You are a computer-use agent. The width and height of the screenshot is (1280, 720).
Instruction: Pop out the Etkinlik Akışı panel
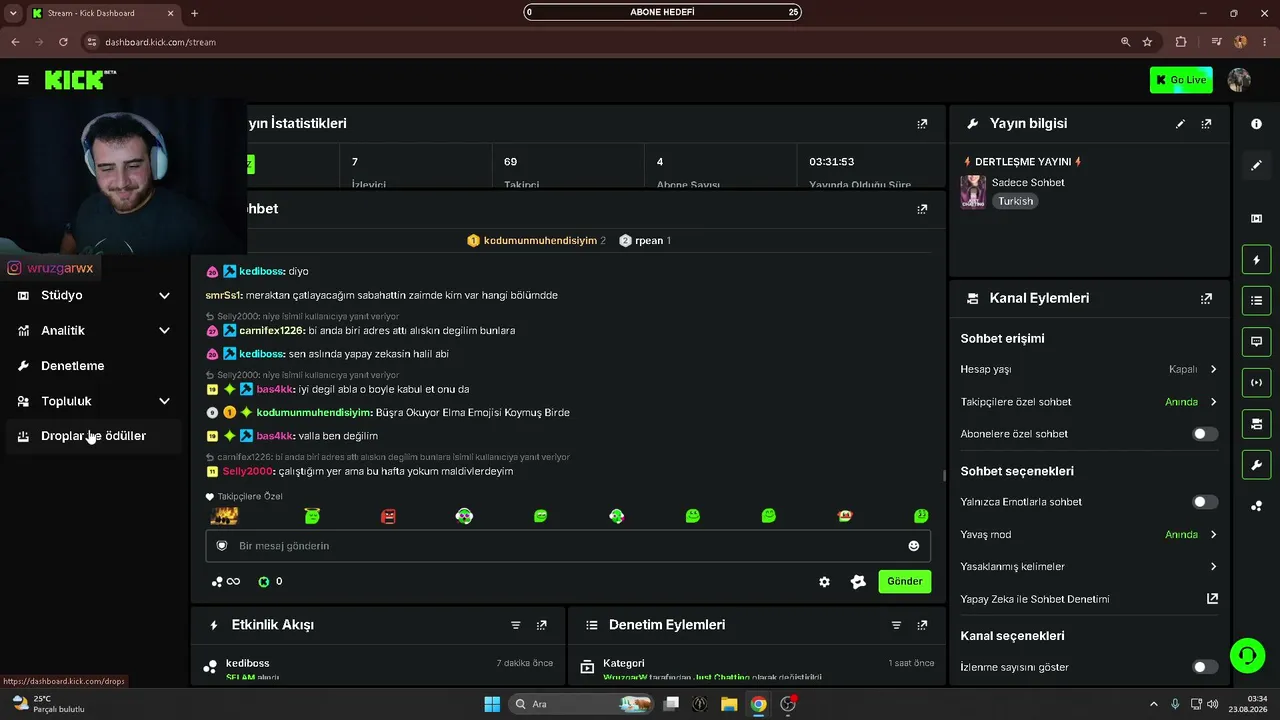pos(542,625)
